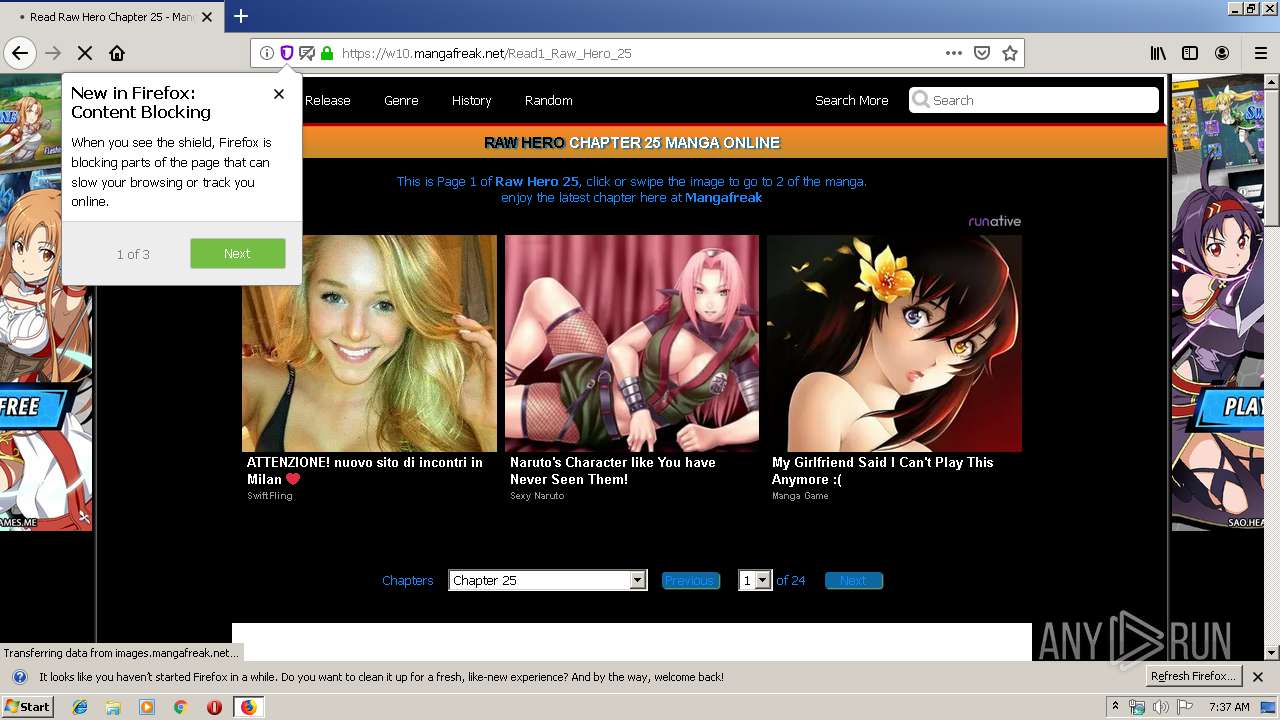This screenshot has width=1280, height=720.
Task: Open the Random menu item
Action: [x=548, y=100]
